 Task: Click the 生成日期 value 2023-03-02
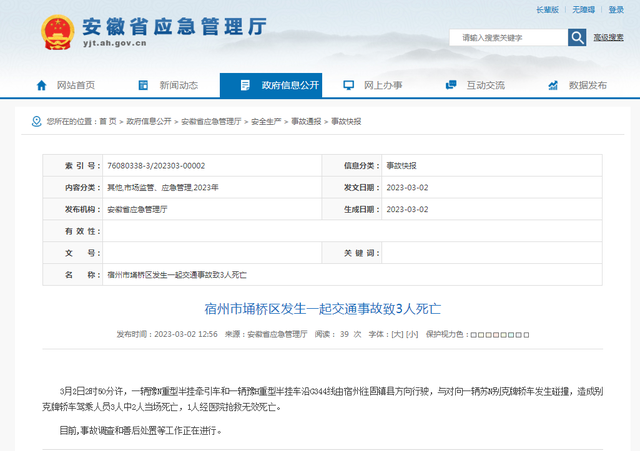(x=407, y=209)
